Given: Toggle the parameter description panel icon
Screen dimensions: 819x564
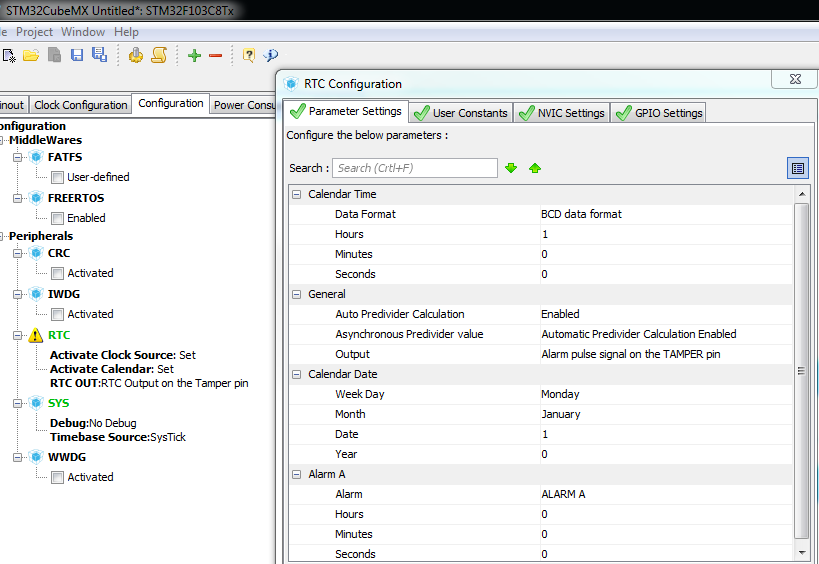Looking at the screenshot, I should click(x=798, y=168).
